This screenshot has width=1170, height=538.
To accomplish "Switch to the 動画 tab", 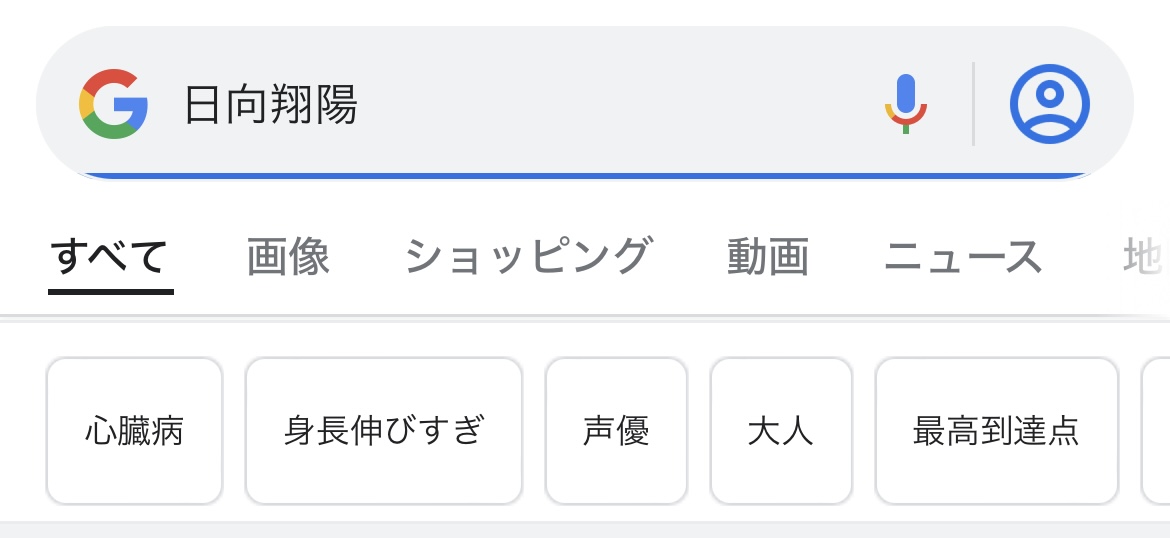I will (x=768, y=257).
